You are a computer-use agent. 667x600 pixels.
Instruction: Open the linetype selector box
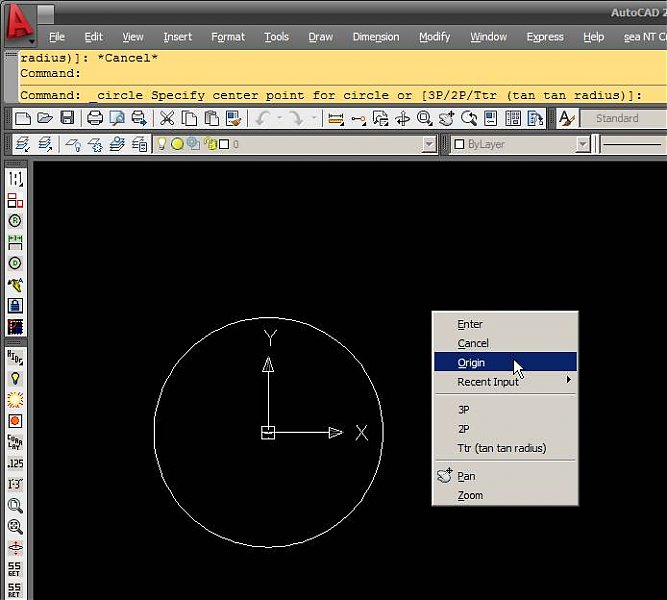(633, 145)
